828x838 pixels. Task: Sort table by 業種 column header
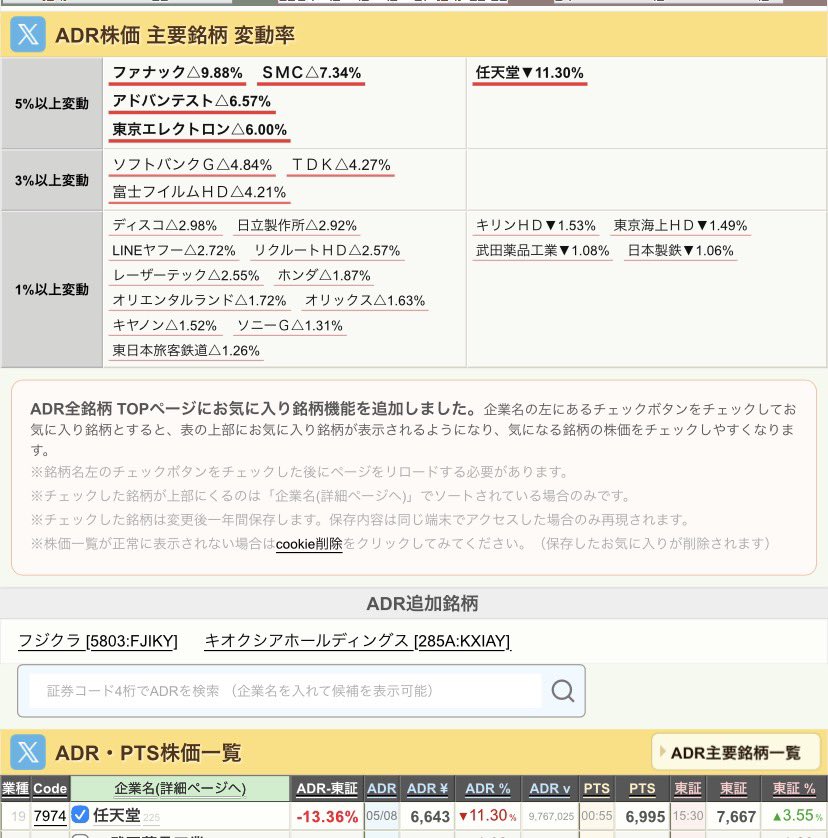point(16,788)
